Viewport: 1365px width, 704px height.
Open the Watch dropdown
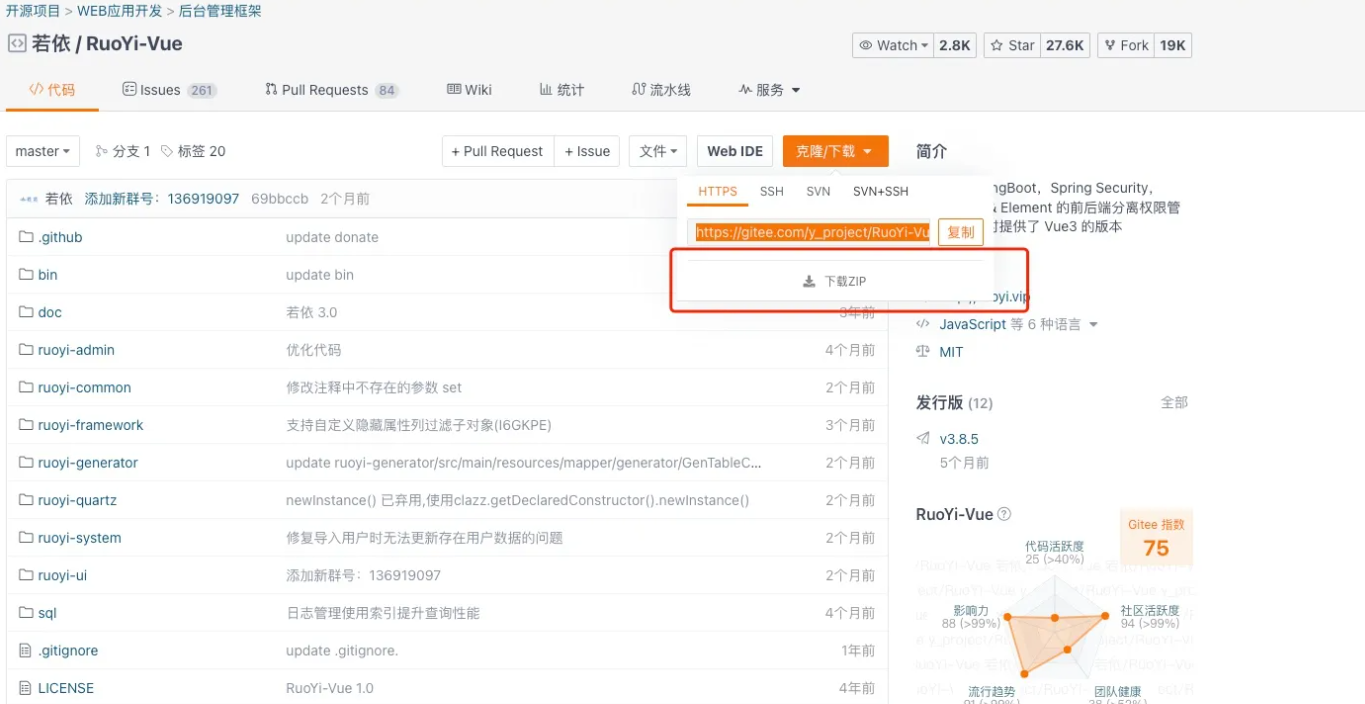tap(893, 45)
